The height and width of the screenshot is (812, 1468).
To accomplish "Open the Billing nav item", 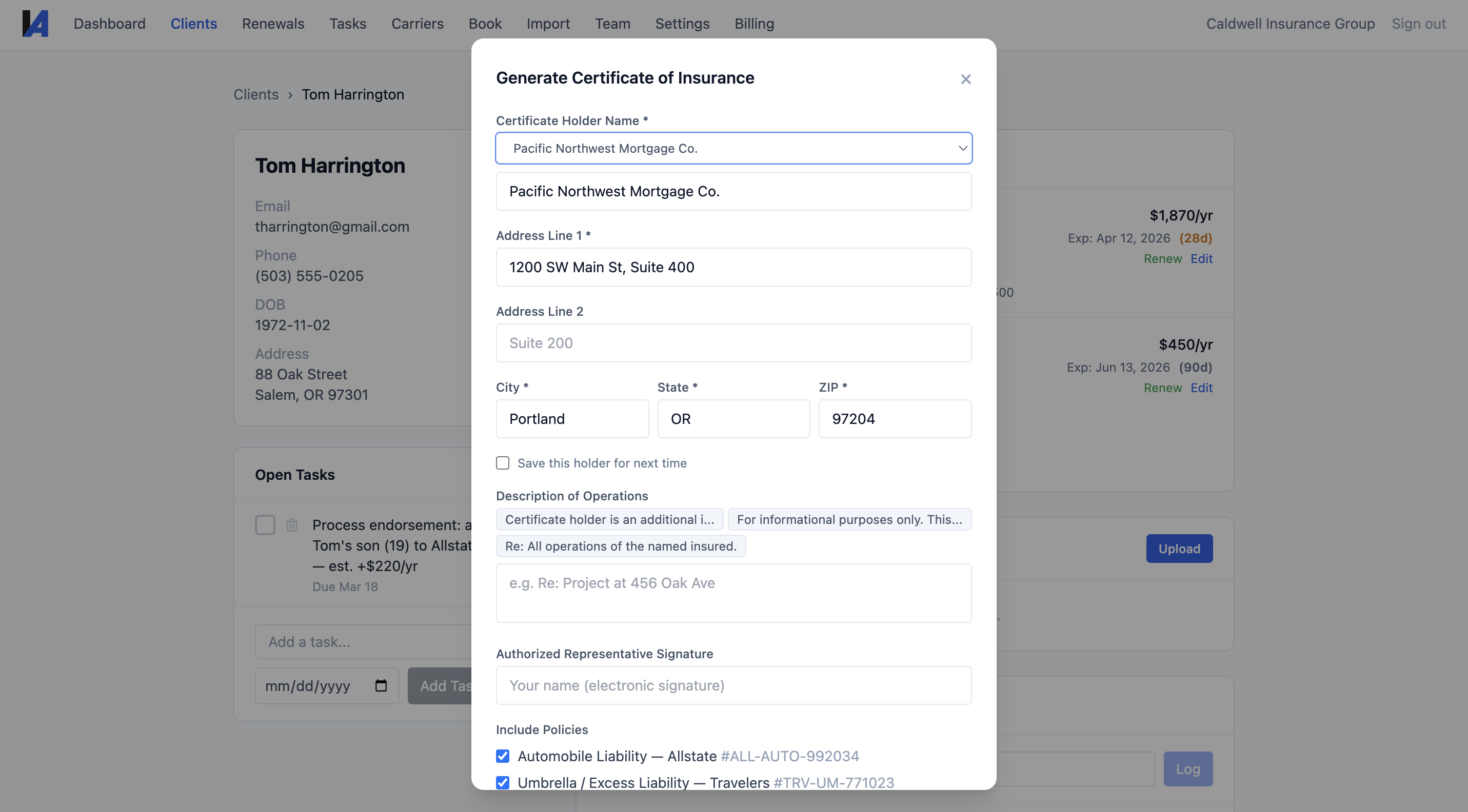I will (754, 24).
